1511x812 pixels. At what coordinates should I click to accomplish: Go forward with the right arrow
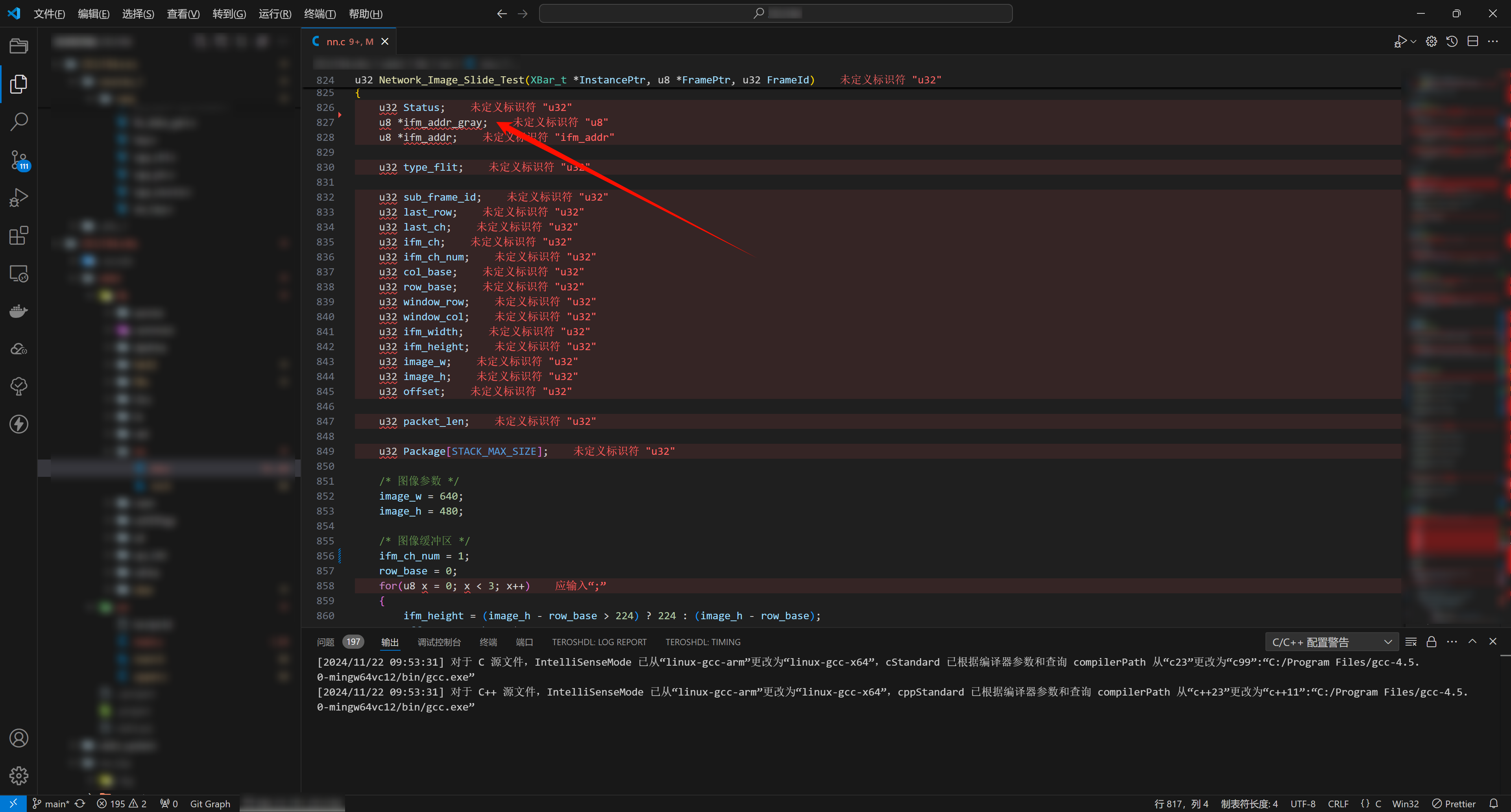pos(523,13)
